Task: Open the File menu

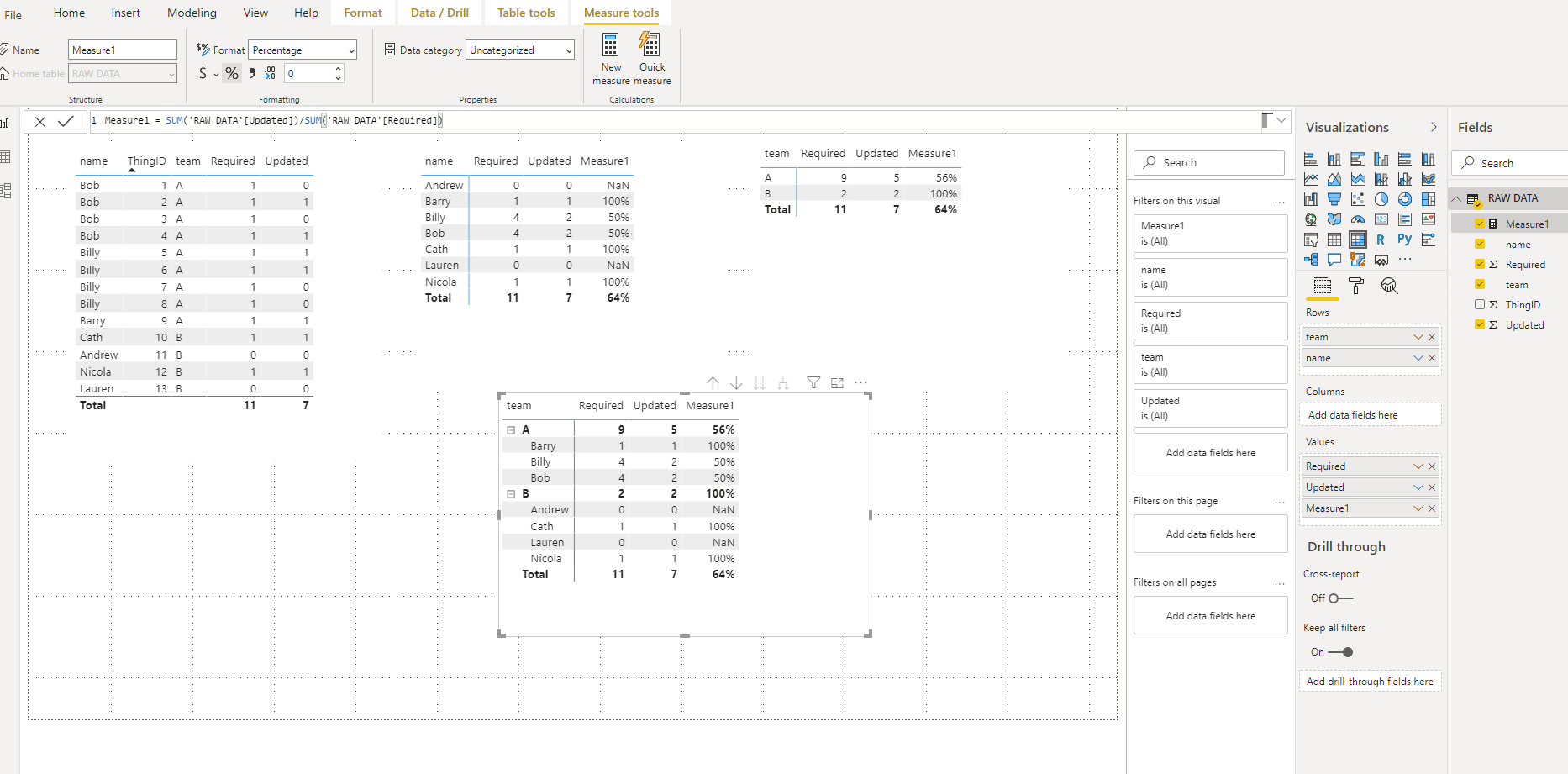Action: [x=13, y=14]
